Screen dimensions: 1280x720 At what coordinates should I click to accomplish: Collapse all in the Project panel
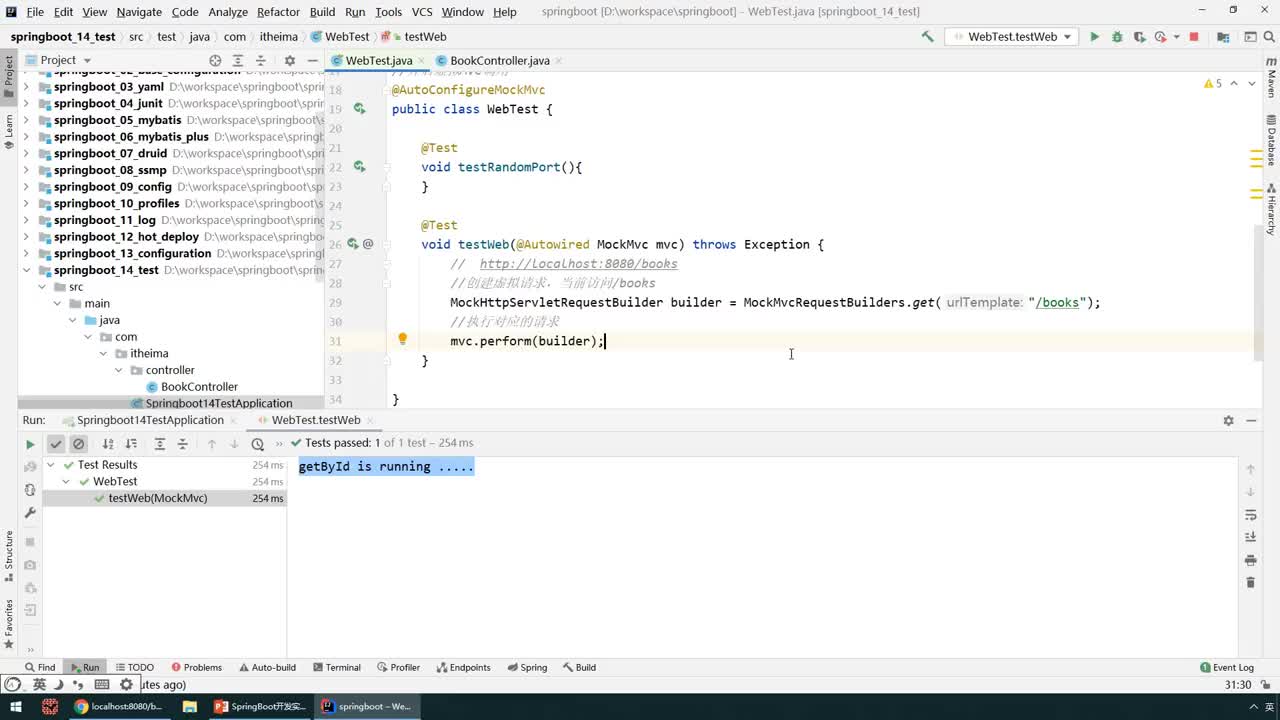261,60
